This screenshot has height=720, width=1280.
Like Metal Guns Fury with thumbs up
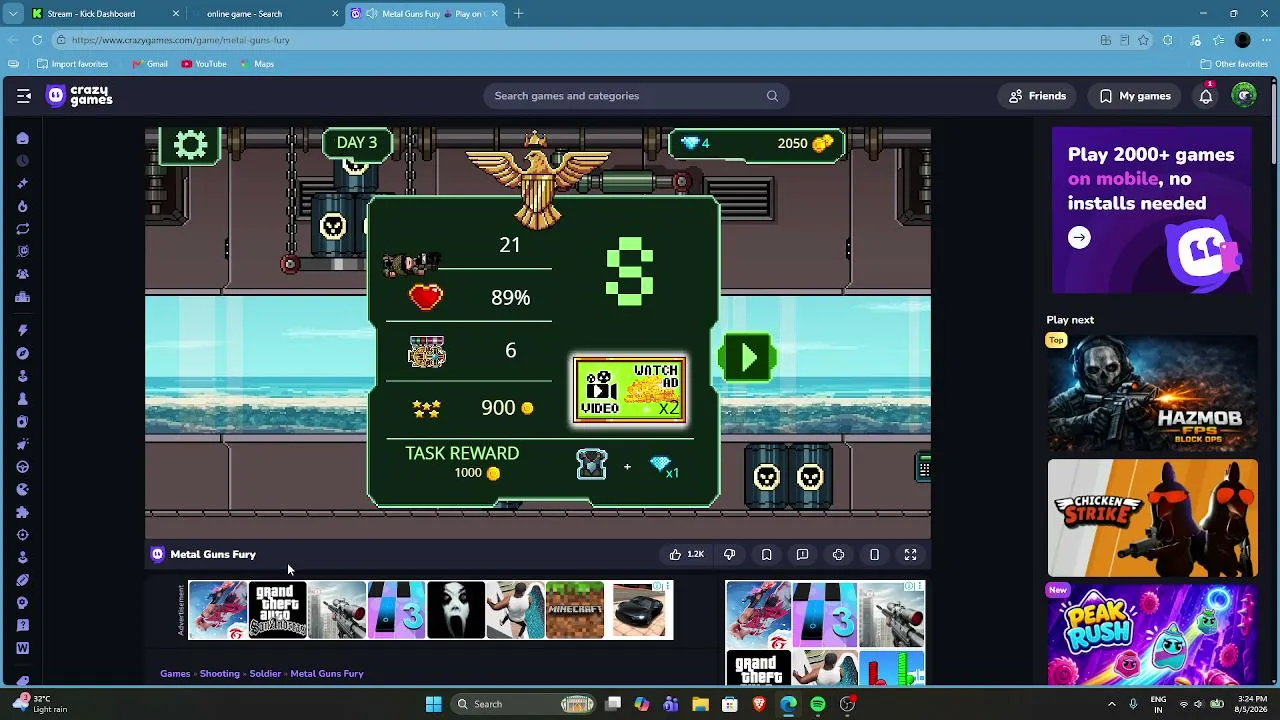(x=686, y=554)
